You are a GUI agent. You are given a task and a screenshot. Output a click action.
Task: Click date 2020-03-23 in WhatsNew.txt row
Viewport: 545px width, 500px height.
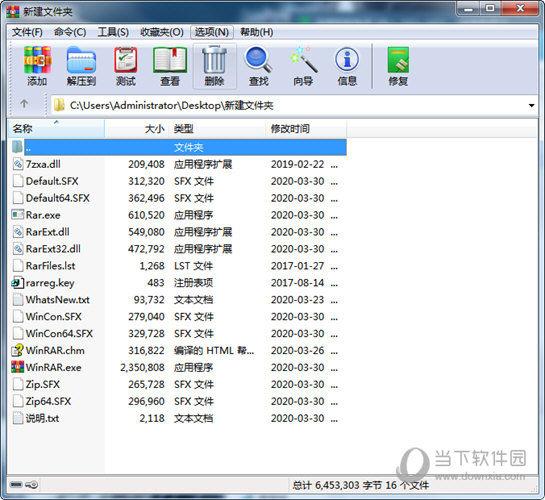(x=298, y=300)
